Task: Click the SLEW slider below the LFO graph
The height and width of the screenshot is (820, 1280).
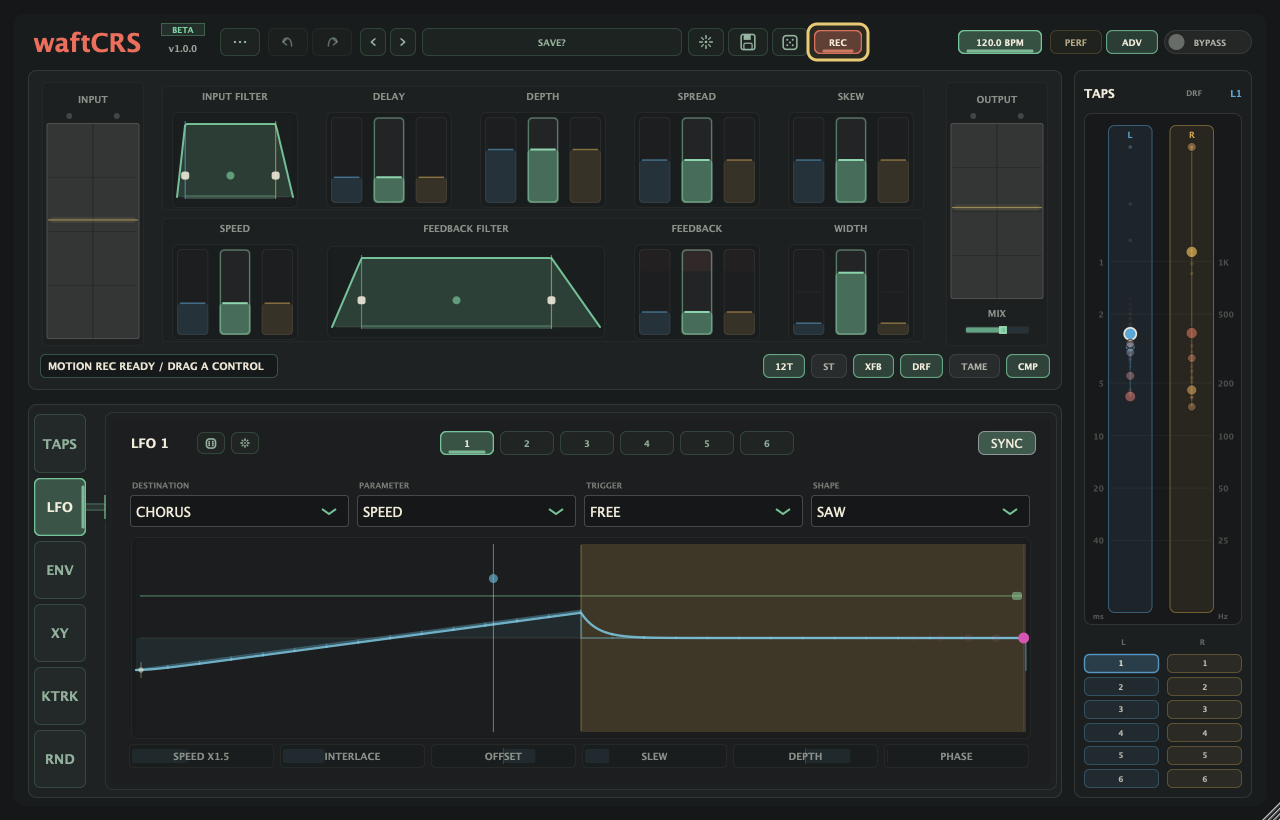Action: coord(654,756)
